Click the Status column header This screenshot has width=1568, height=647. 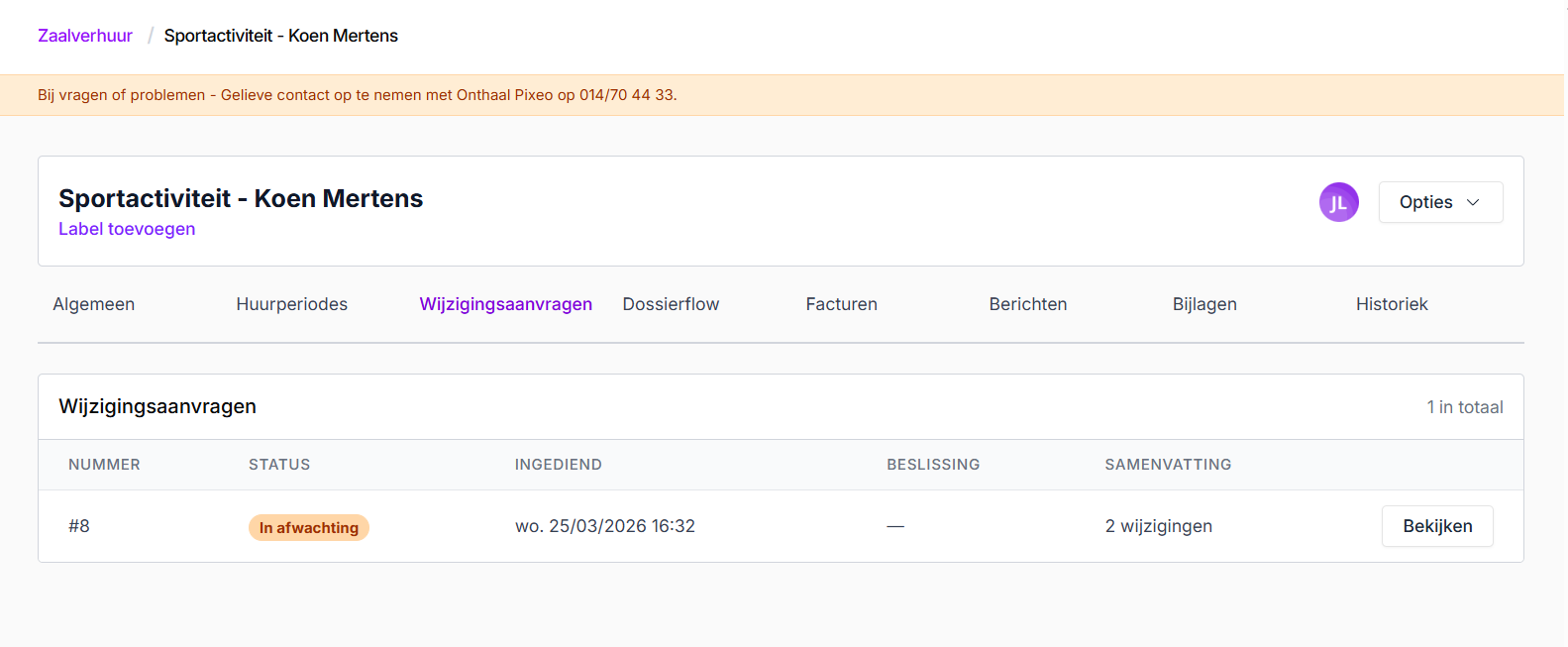coord(279,465)
